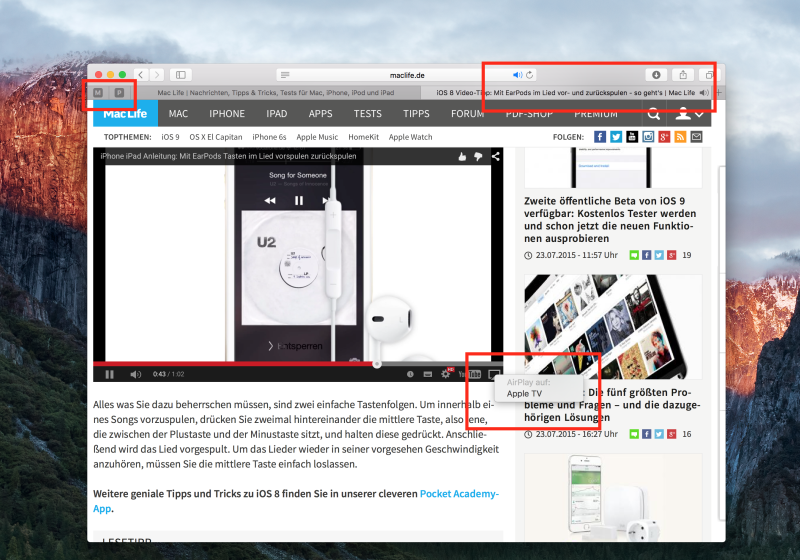Viewport: 800px width, 560px height.
Task: Open iPhone 6s topic link
Action: [269, 137]
